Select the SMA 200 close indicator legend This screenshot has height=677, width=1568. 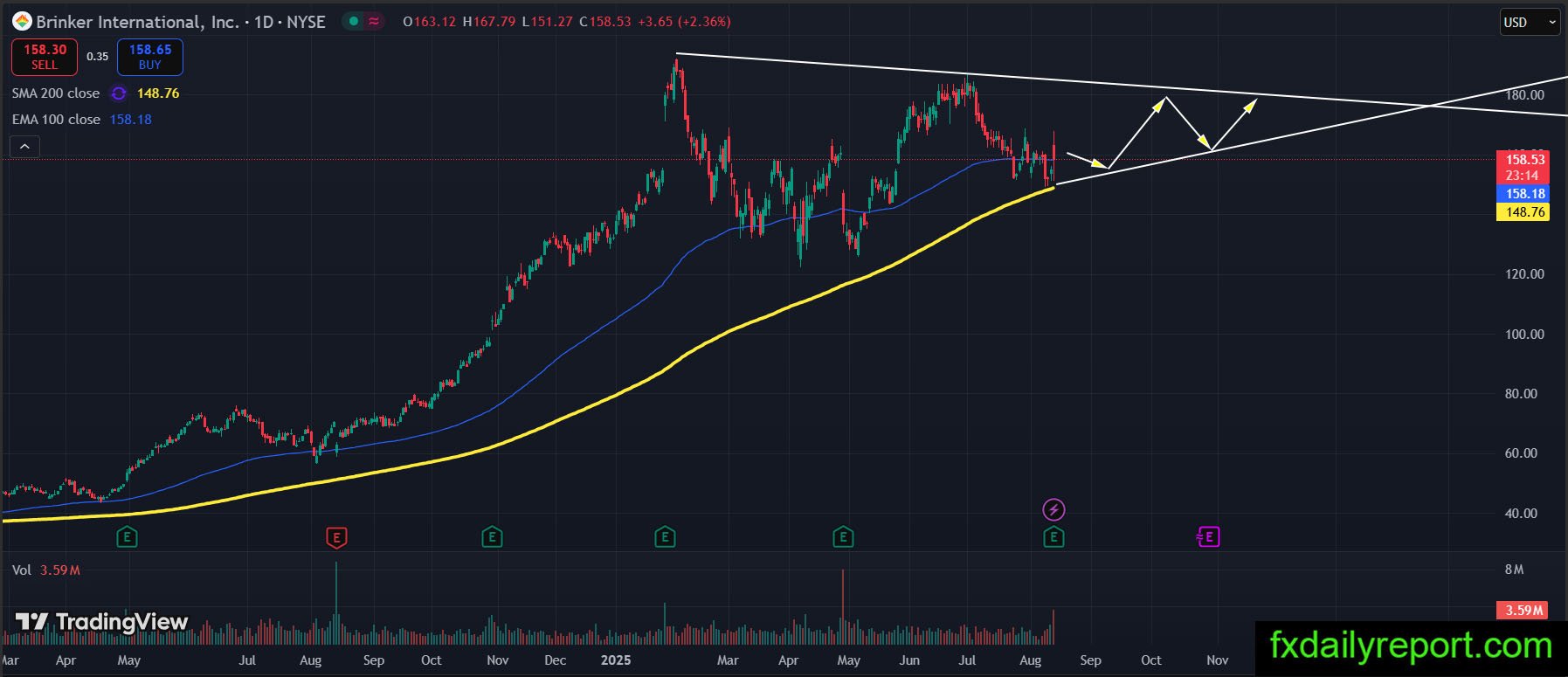(56, 93)
